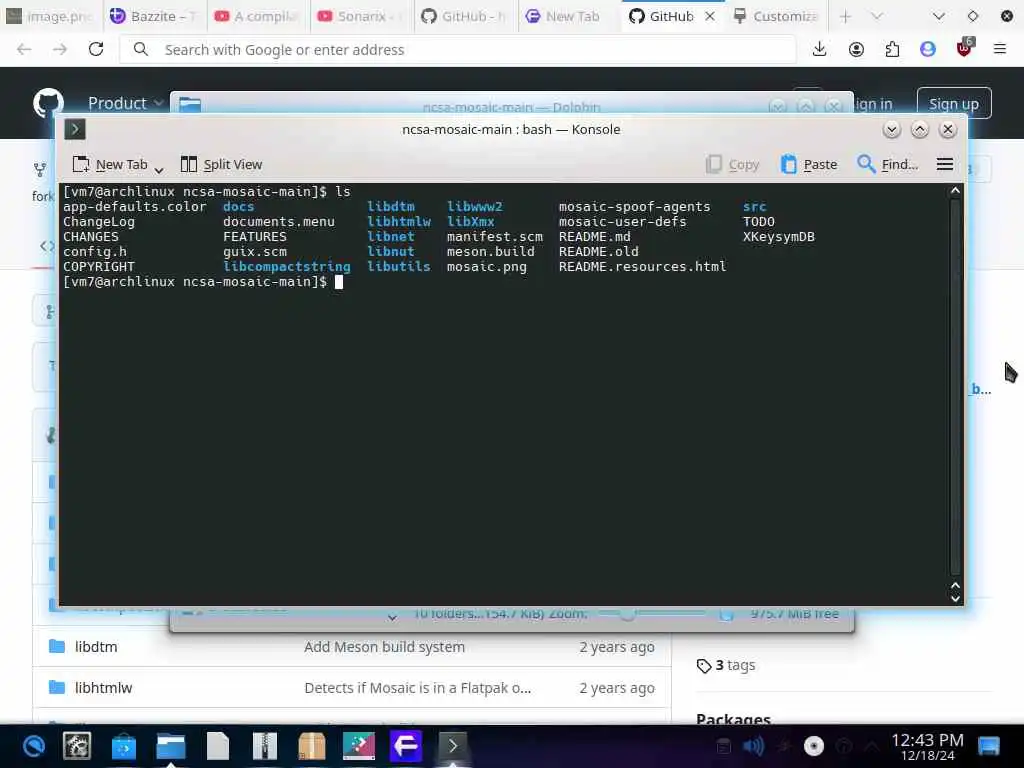Switch to the Bazzite browser tab

pos(153,16)
